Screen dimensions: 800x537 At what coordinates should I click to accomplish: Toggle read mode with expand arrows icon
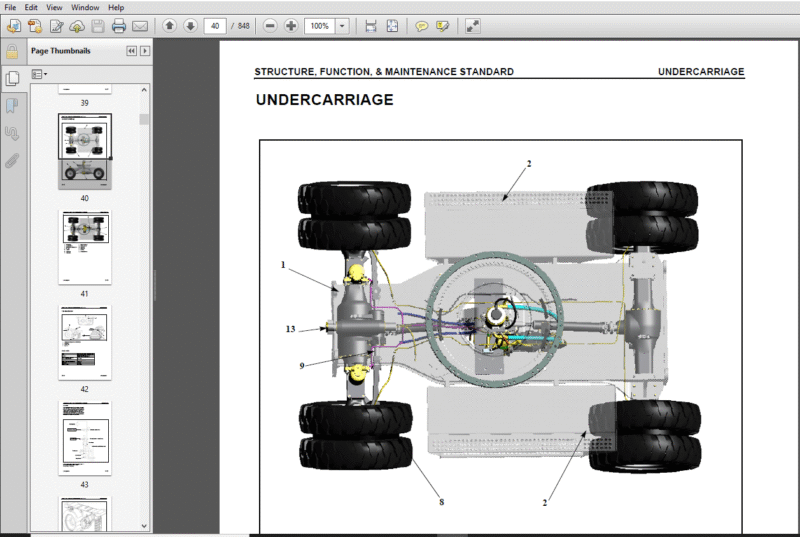(x=472, y=26)
